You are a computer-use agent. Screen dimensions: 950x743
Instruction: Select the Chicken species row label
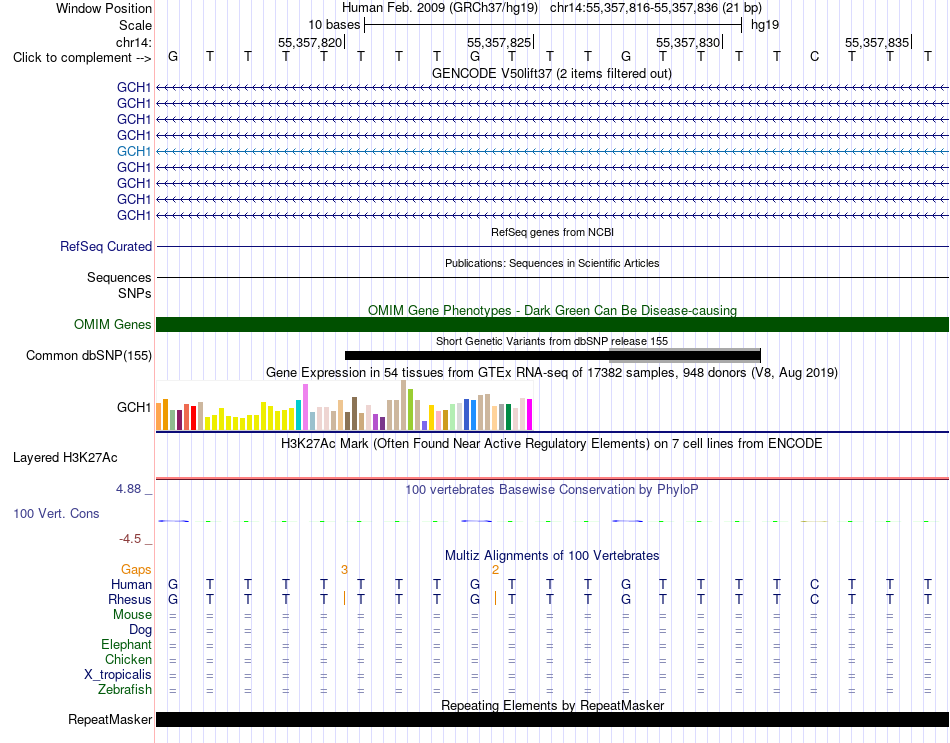[x=128, y=659]
